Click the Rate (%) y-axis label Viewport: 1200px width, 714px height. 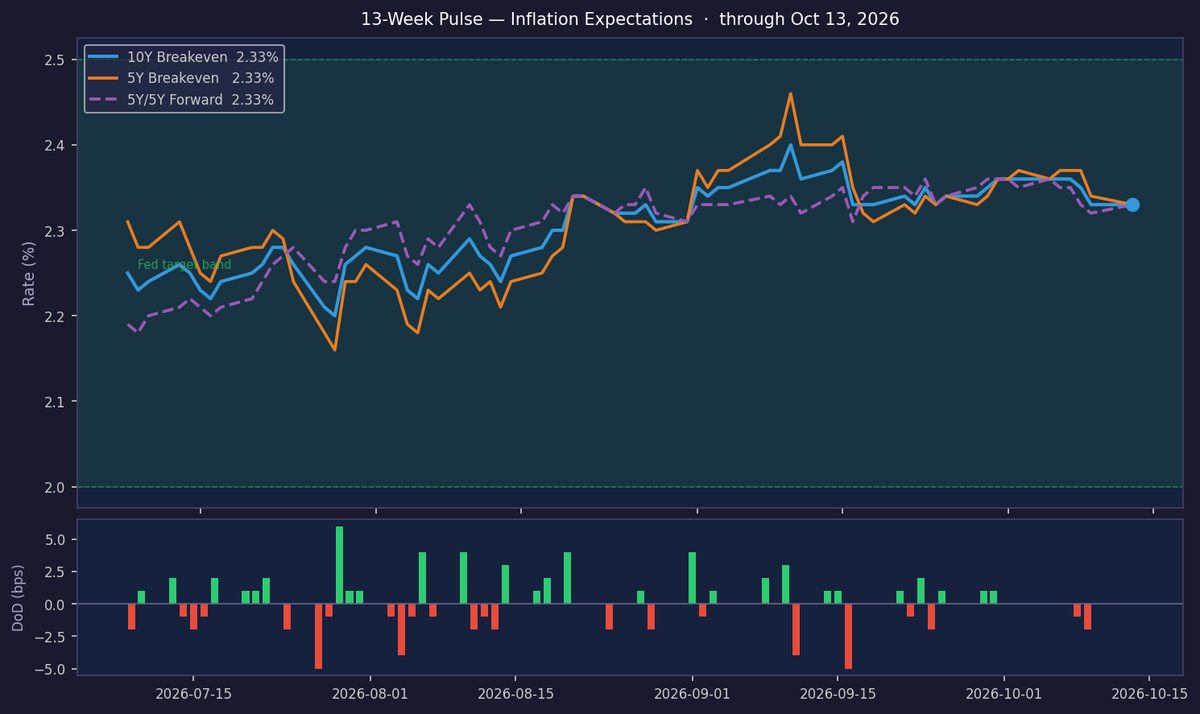pos(29,273)
